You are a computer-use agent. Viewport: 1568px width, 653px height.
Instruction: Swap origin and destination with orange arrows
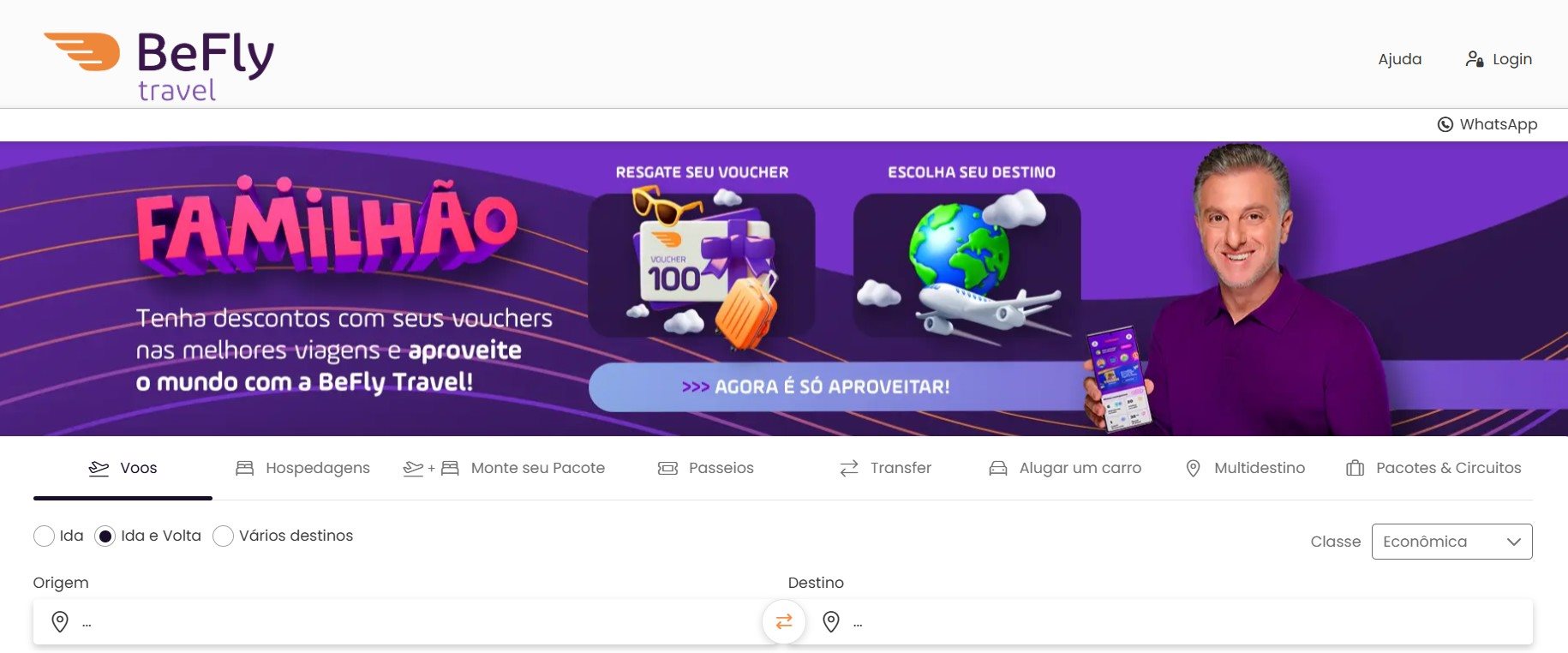tap(784, 621)
